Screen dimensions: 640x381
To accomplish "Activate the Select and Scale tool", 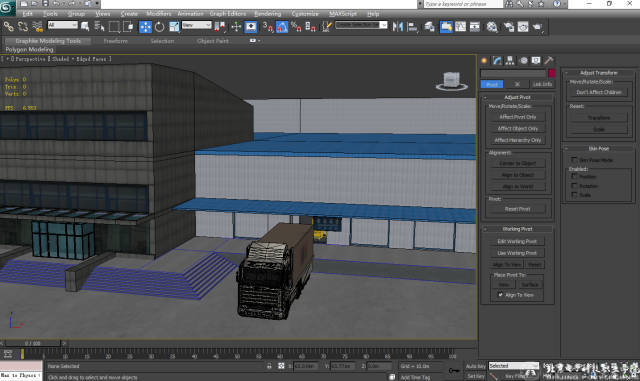I will (x=174, y=27).
